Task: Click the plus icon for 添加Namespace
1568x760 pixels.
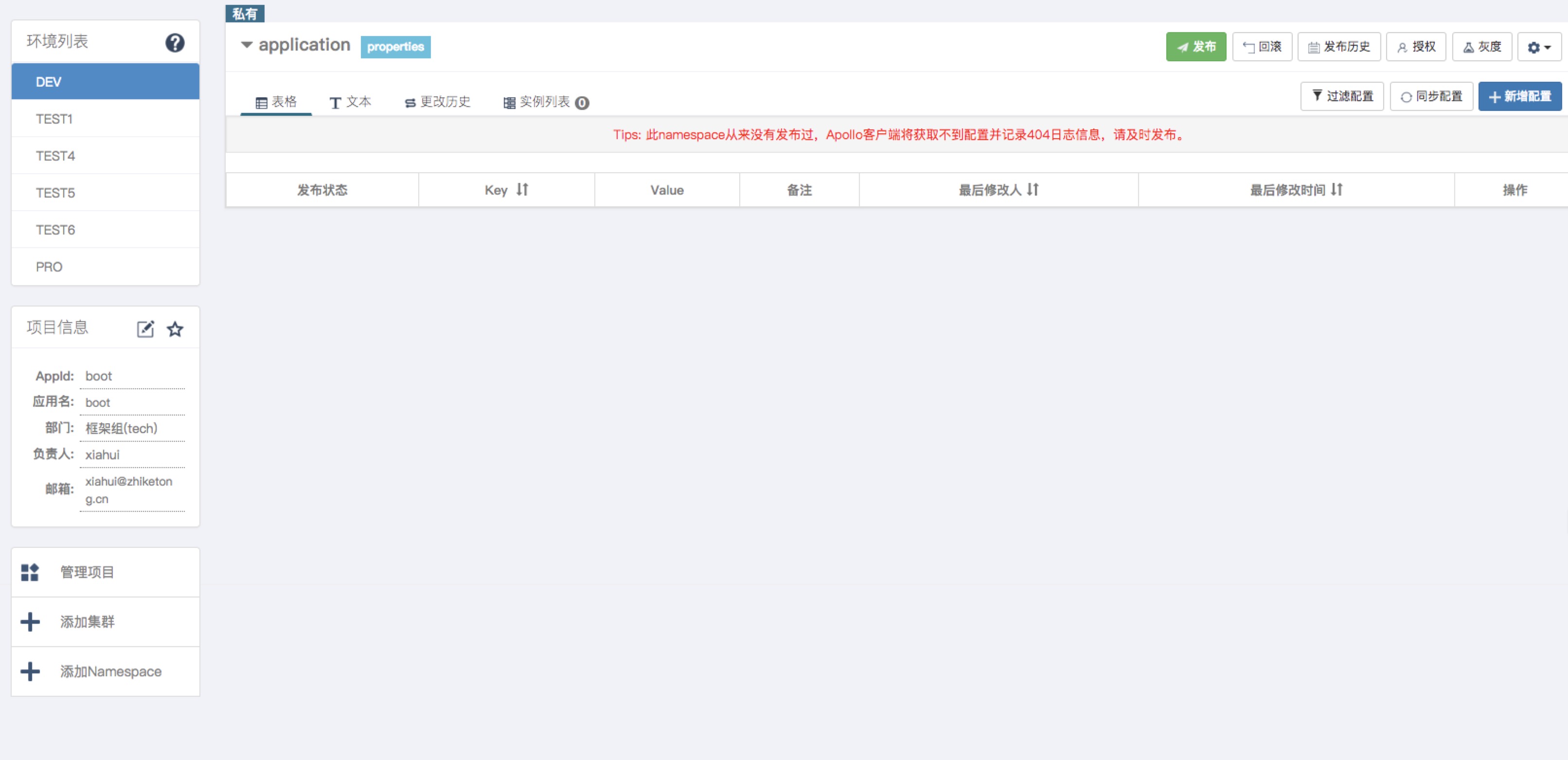Action: [30, 671]
